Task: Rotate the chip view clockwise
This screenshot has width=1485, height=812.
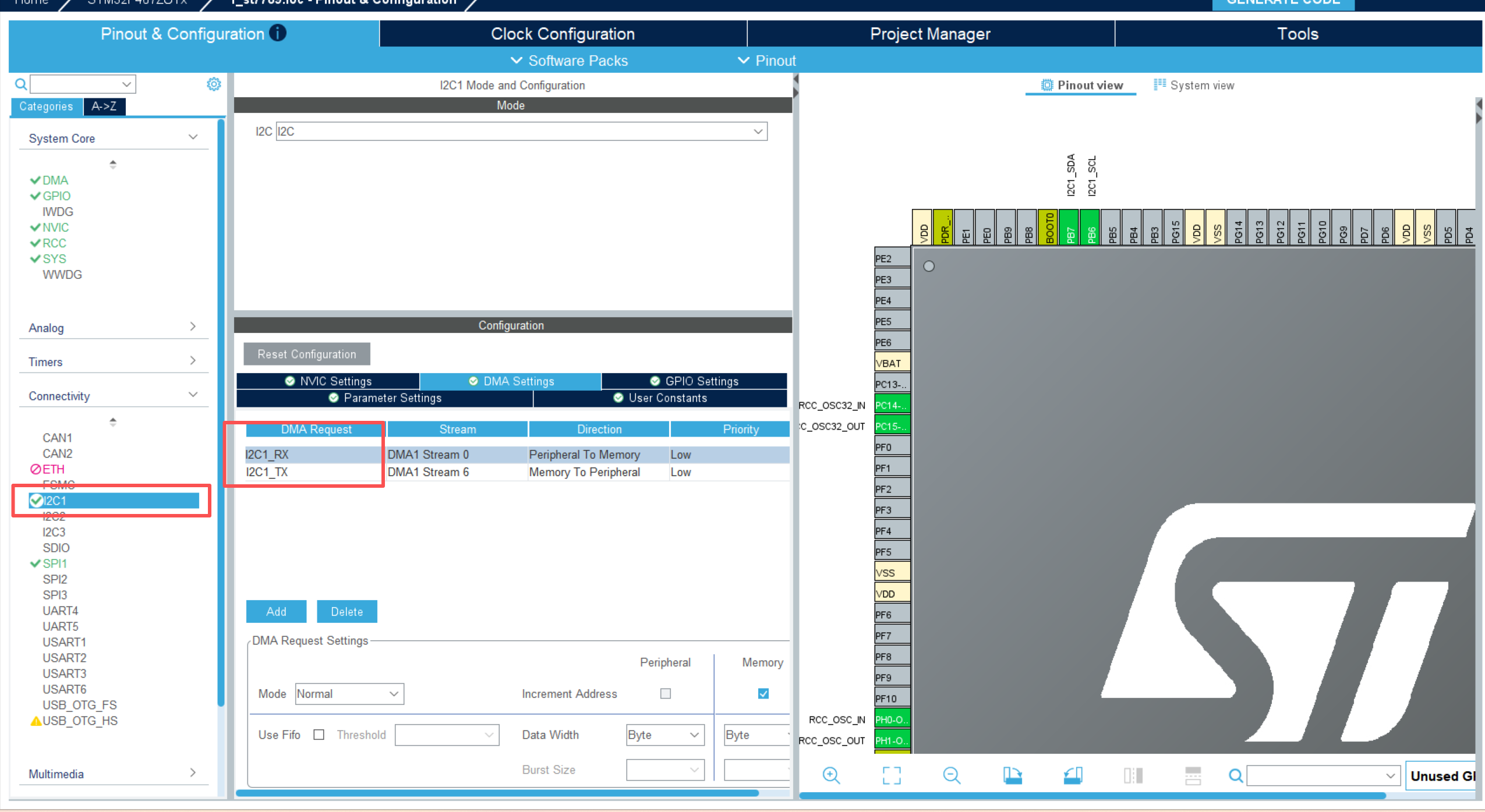Action: 1012,775
